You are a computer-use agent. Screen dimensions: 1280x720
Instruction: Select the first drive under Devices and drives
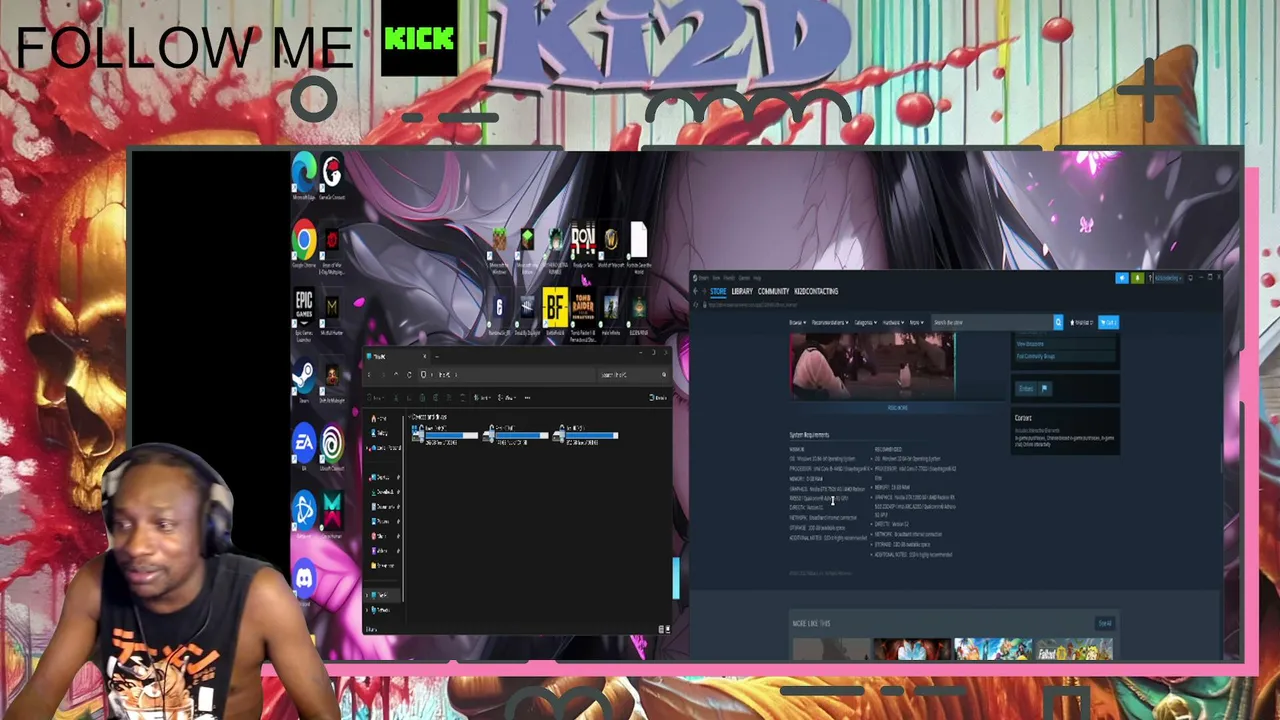point(445,435)
